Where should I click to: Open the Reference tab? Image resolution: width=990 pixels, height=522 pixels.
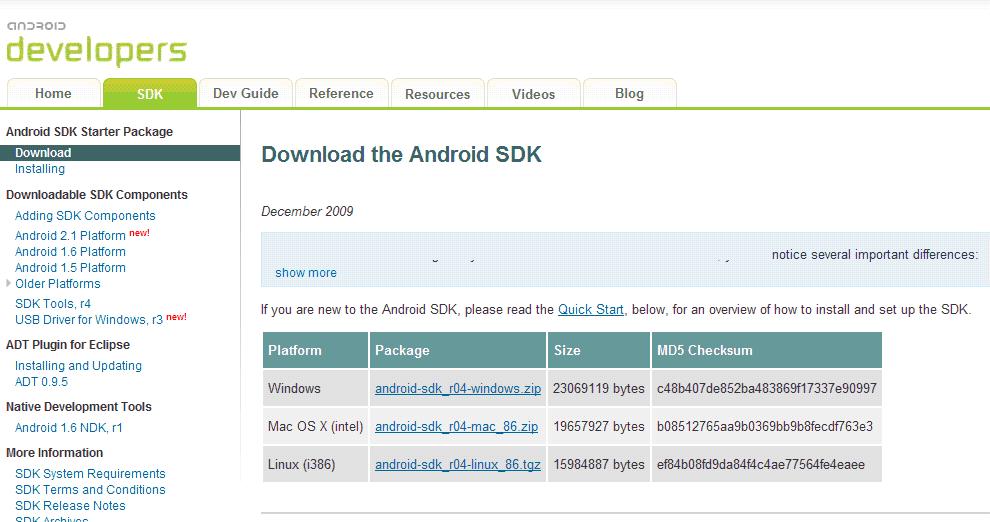click(x=342, y=93)
